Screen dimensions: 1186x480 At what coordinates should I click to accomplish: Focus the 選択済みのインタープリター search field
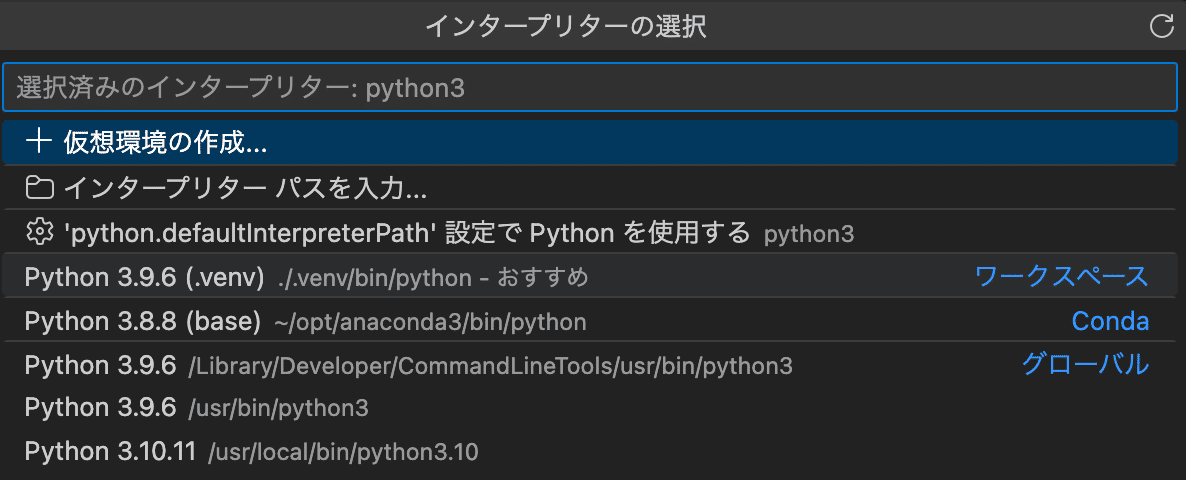coord(590,88)
